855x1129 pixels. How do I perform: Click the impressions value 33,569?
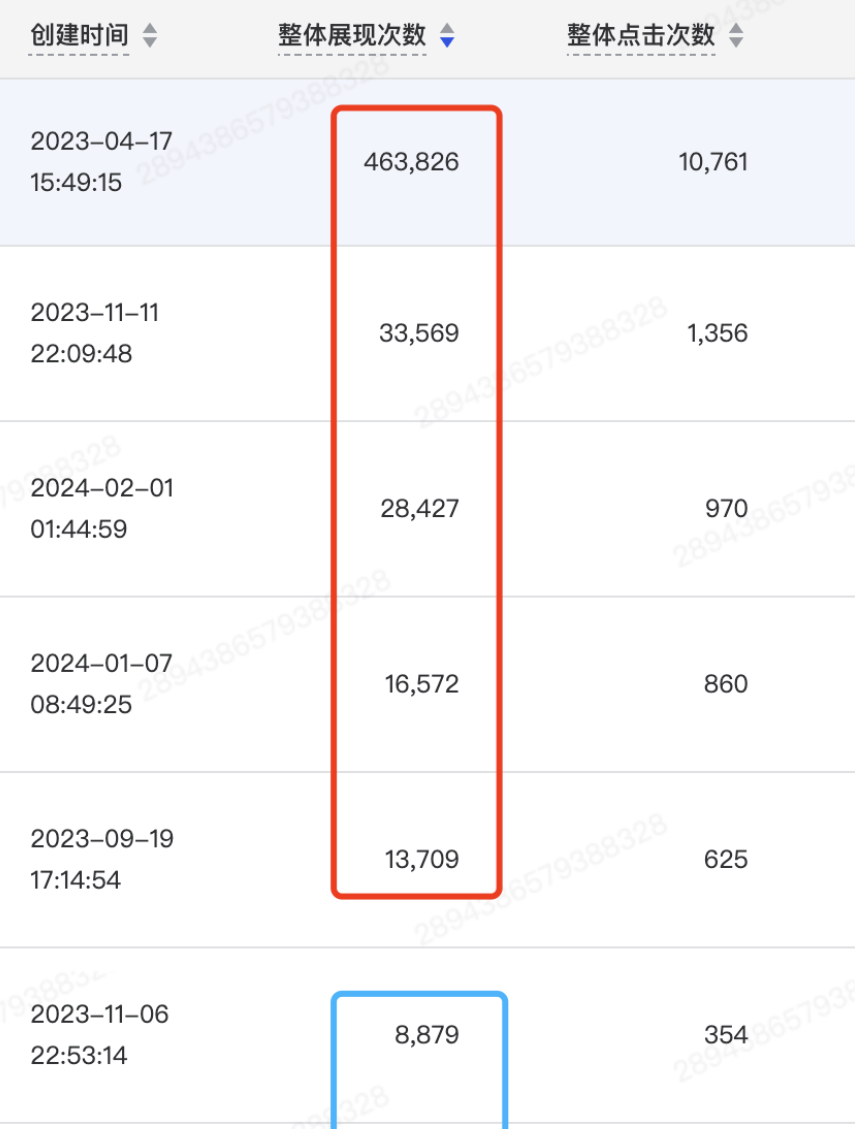tap(419, 333)
